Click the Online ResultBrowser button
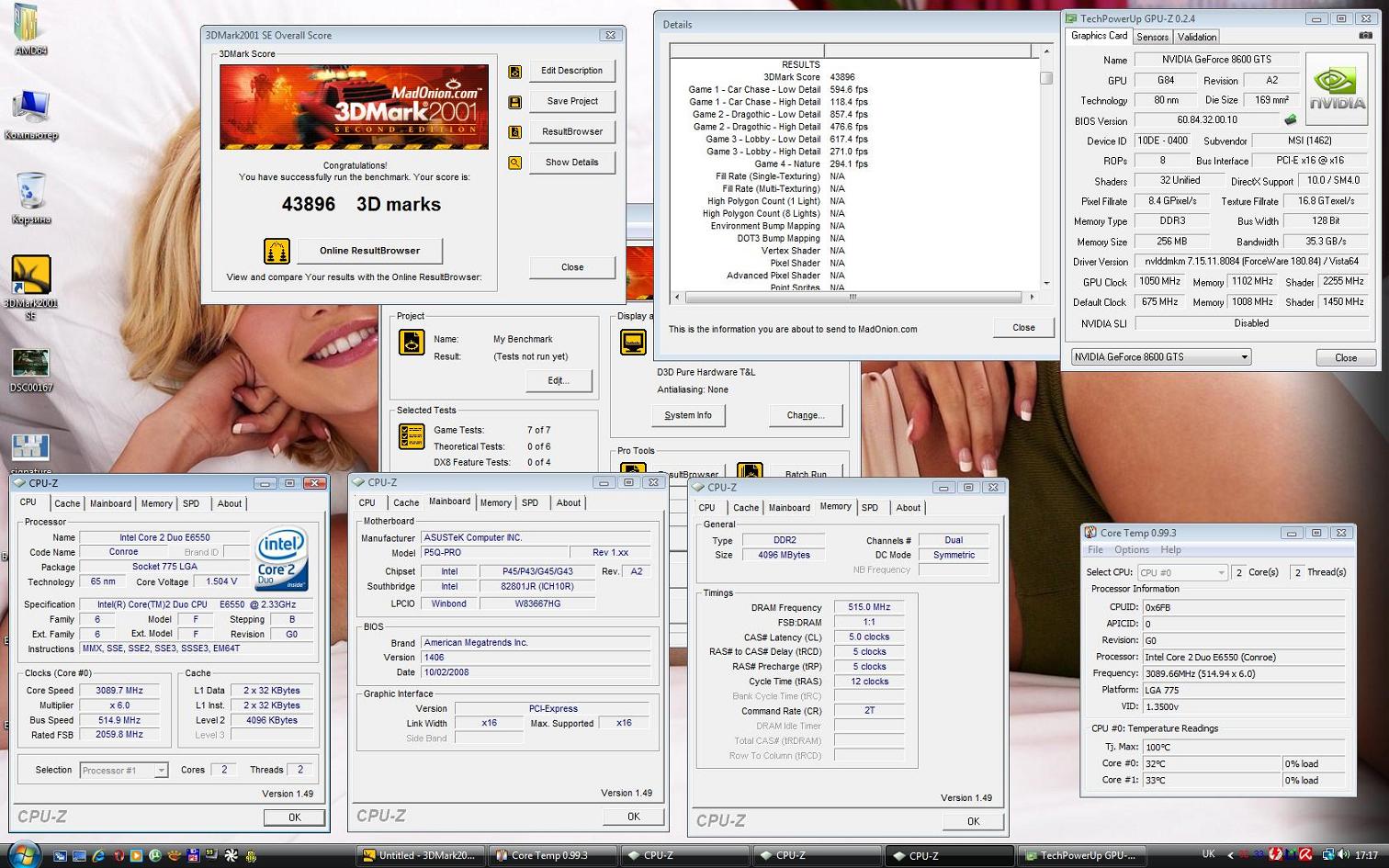Image resolution: width=1389 pixels, height=868 pixels. click(x=369, y=251)
